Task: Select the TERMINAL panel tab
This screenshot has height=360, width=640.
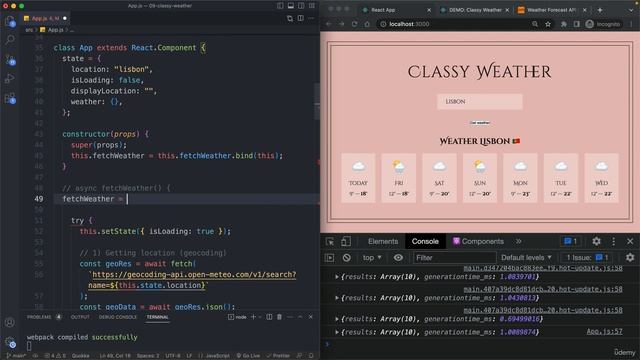Action: tap(158, 317)
